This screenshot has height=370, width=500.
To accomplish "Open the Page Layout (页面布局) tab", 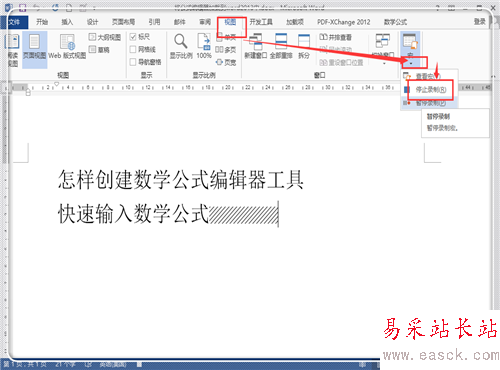I will tap(123, 22).
